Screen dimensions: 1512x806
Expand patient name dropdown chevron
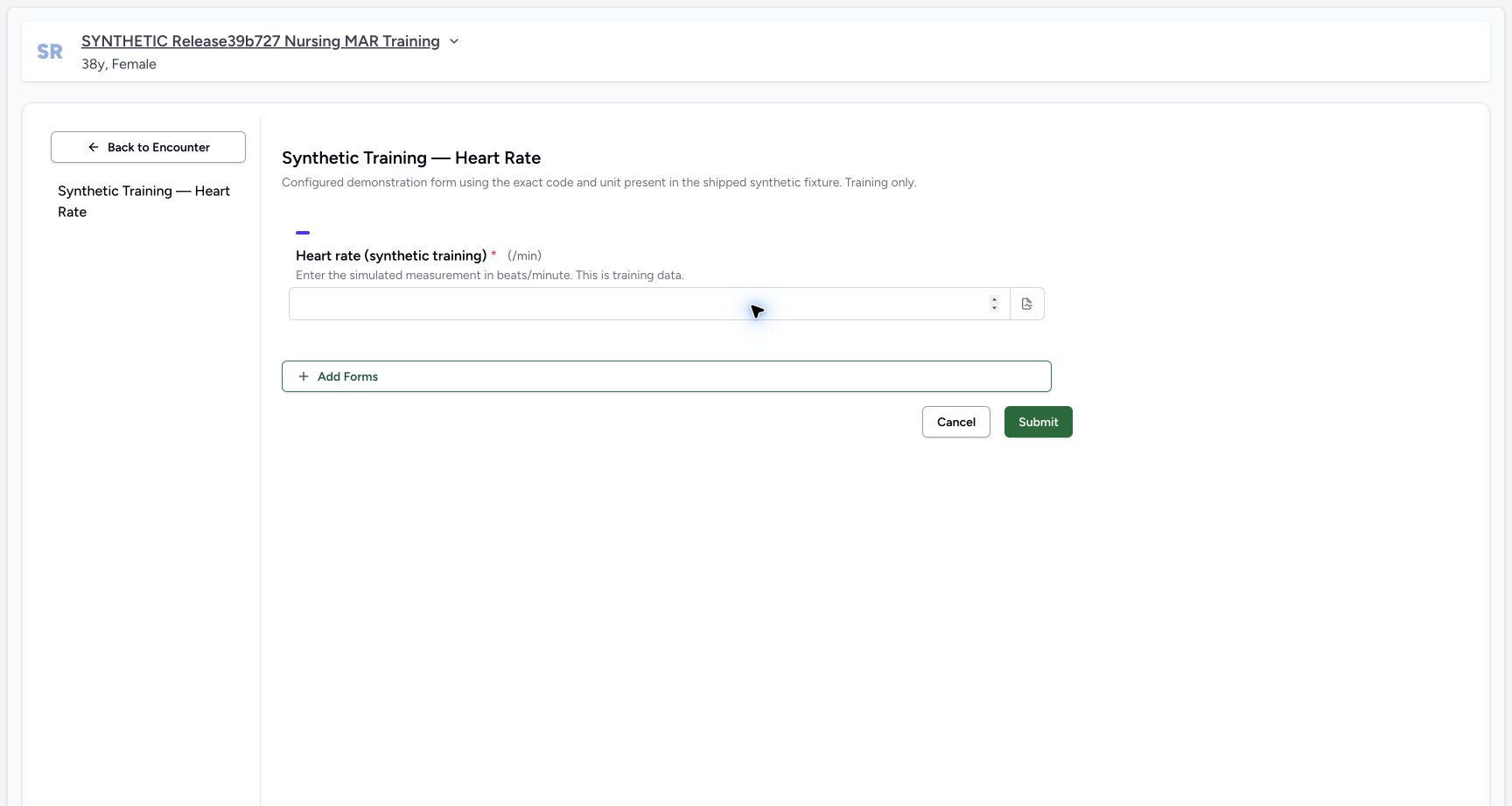(454, 41)
